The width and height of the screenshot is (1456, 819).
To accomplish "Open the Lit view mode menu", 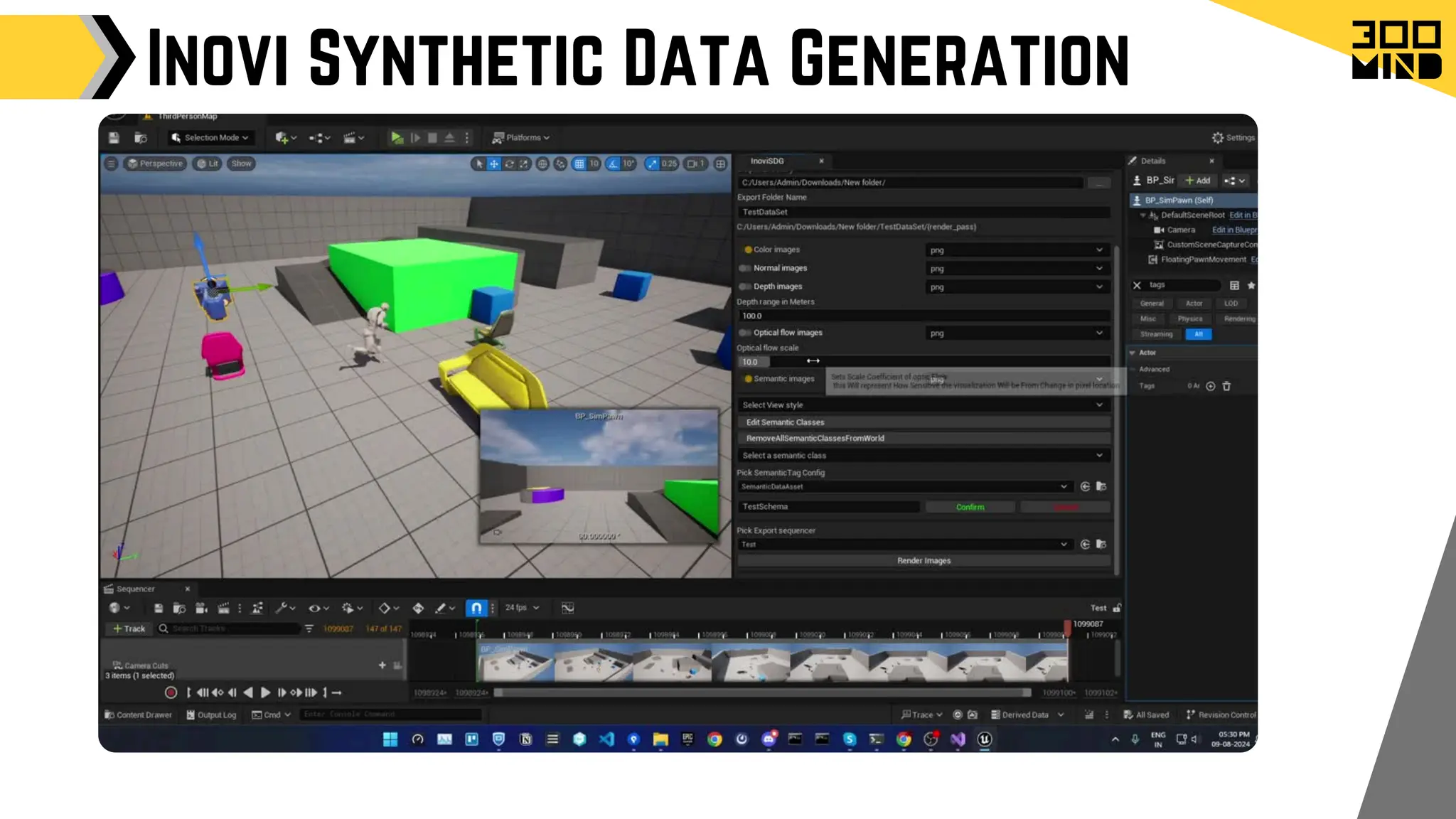I will pyautogui.click(x=208, y=164).
